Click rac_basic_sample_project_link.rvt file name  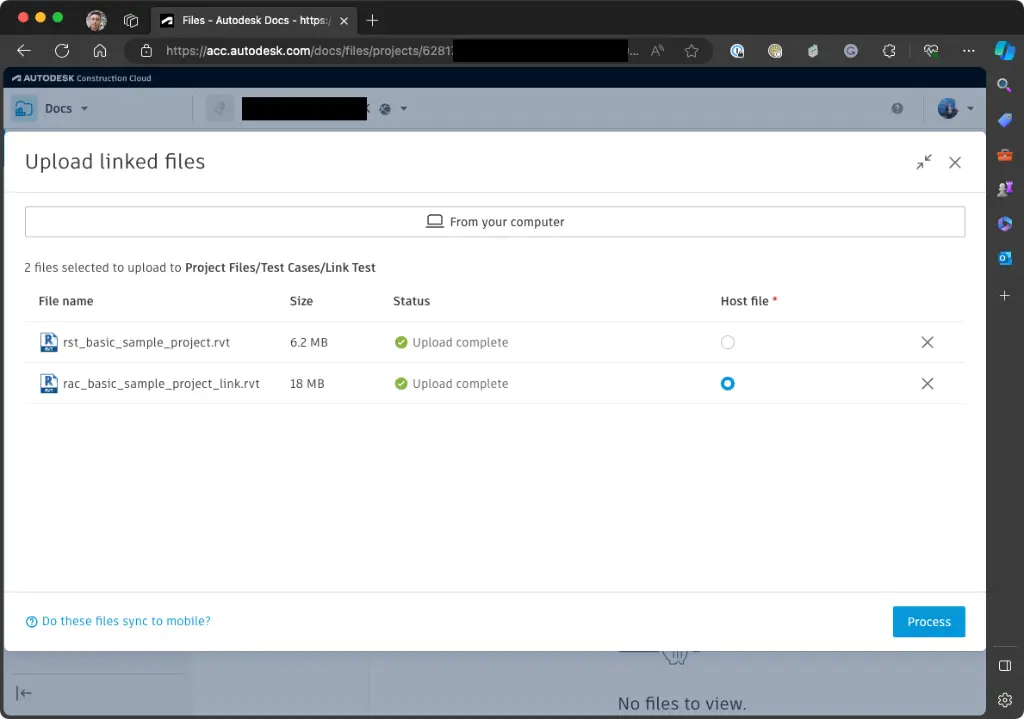[x=161, y=383]
